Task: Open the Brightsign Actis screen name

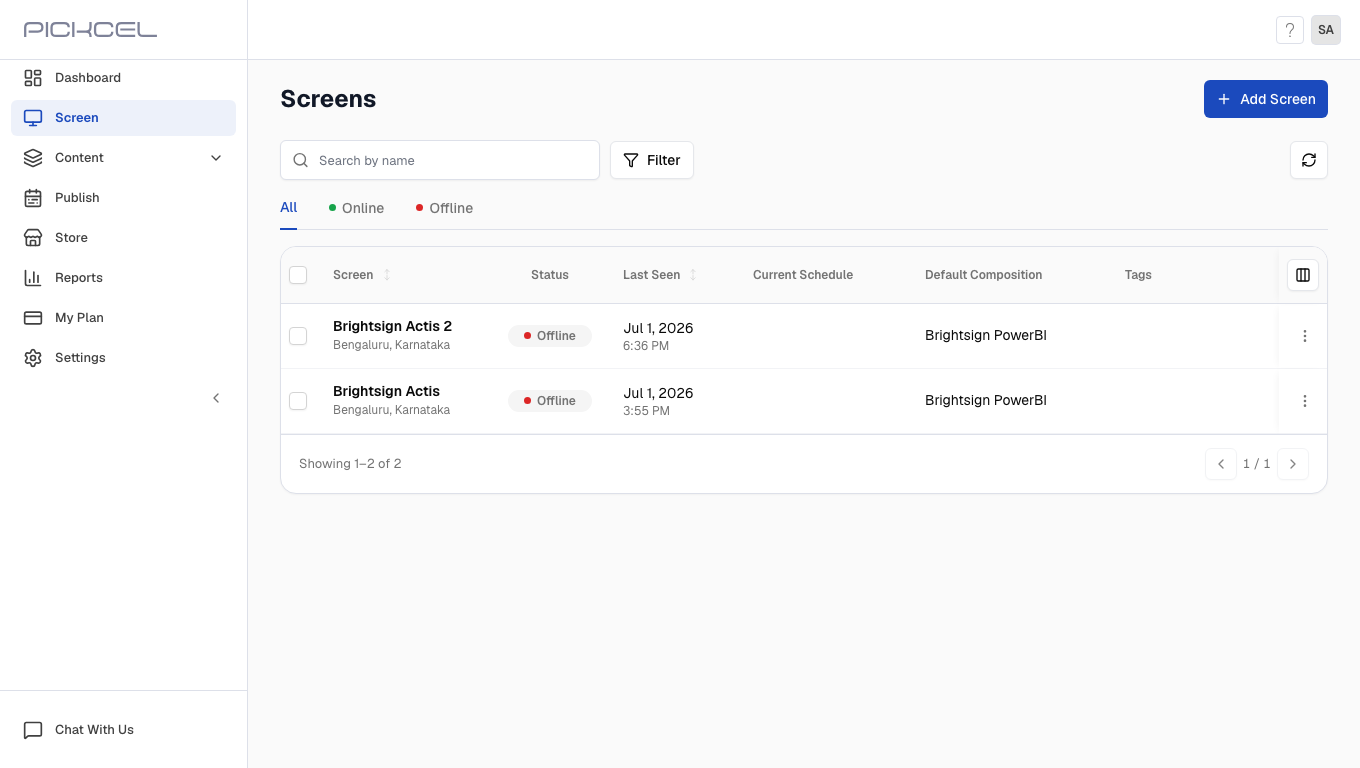Action: click(386, 391)
